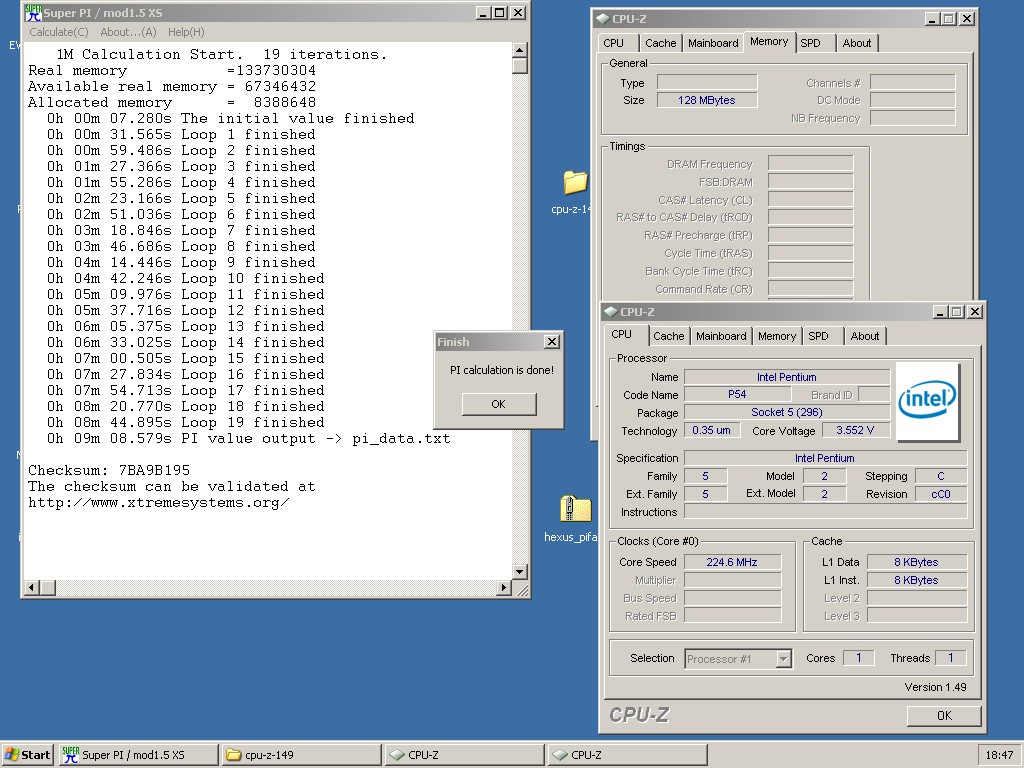Viewport: 1024px width, 768px height.
Task: Open the Help(H) menu in Super PI
Action: click(x=186, y=32)
